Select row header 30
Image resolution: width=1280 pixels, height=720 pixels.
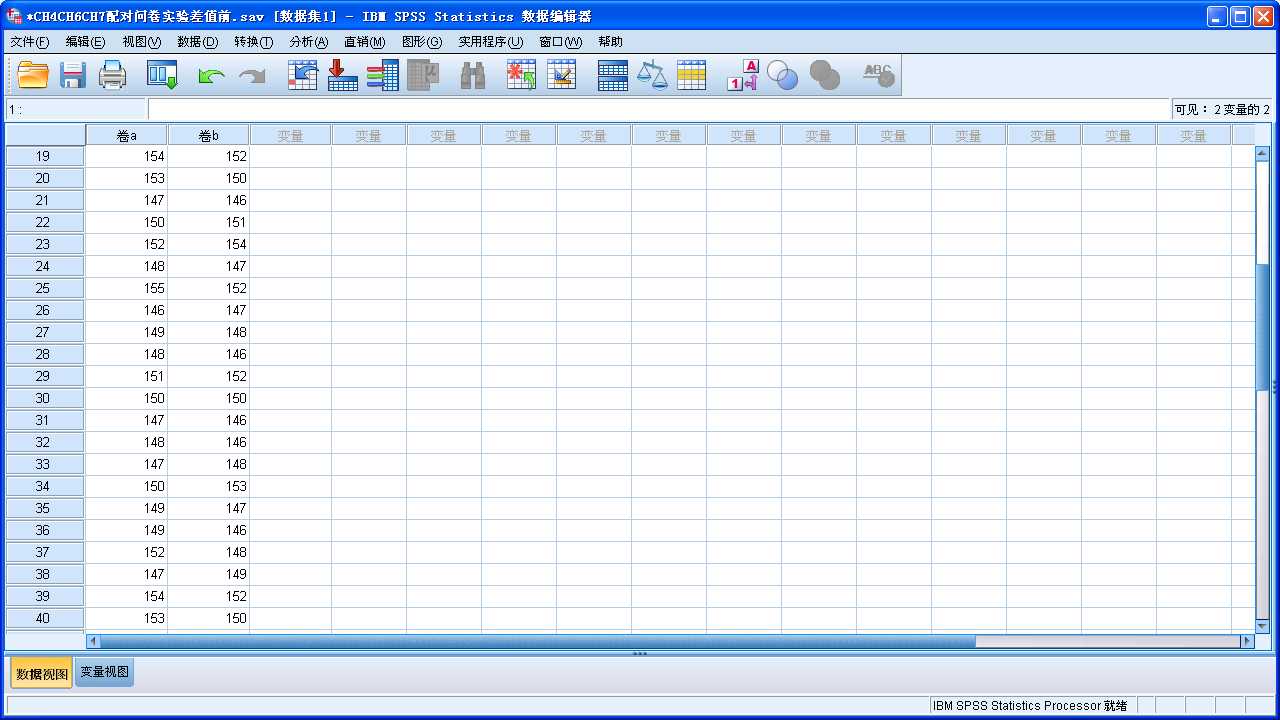(44, 398)
